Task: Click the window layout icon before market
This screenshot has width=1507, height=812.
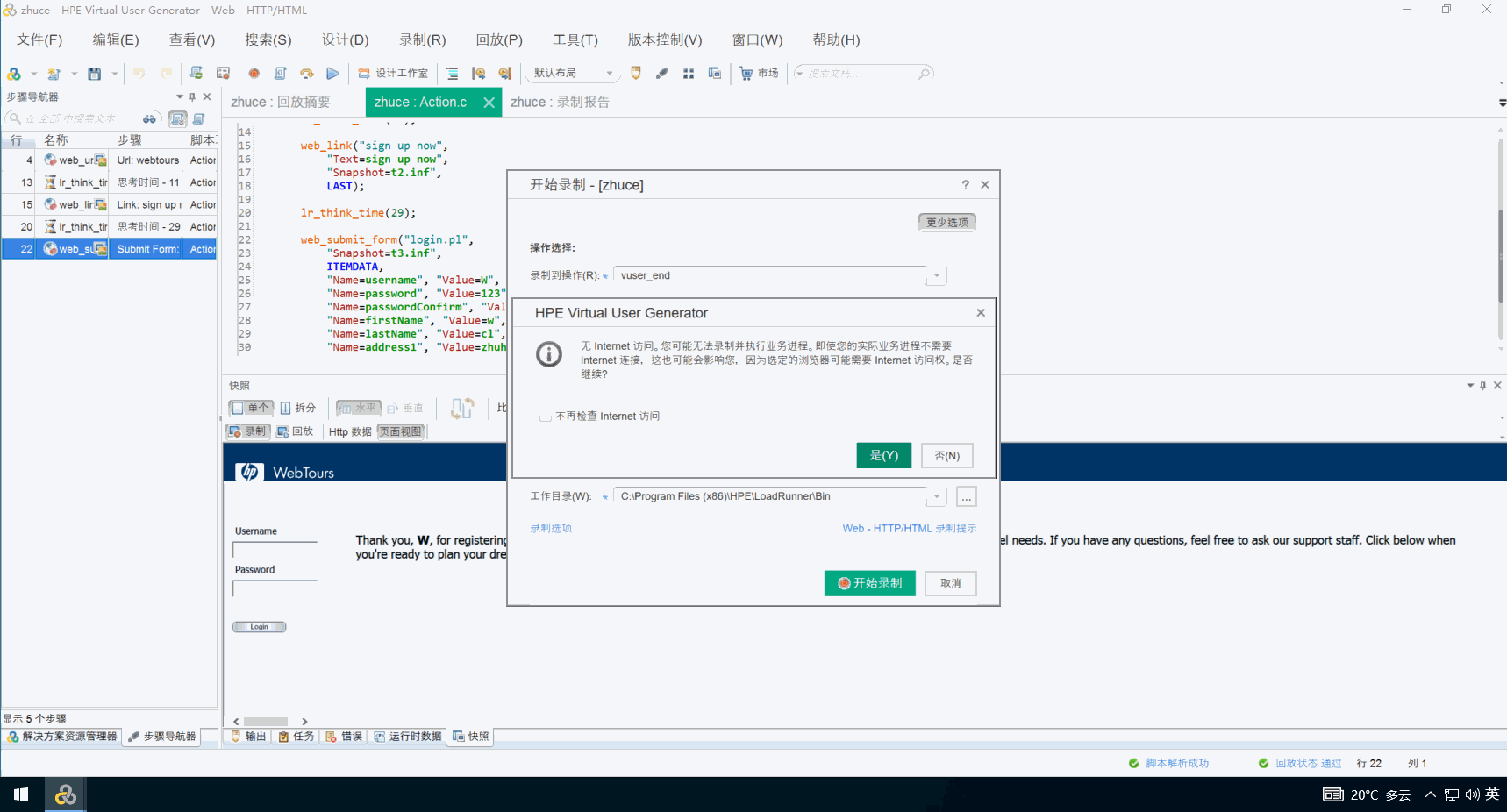Action: tap(715, 74)
